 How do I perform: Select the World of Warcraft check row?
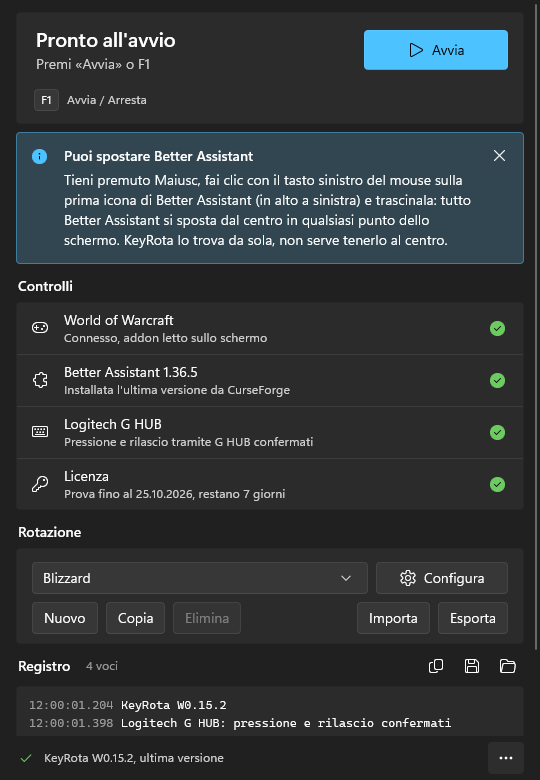pyautogui.click(x=270, y=328)
